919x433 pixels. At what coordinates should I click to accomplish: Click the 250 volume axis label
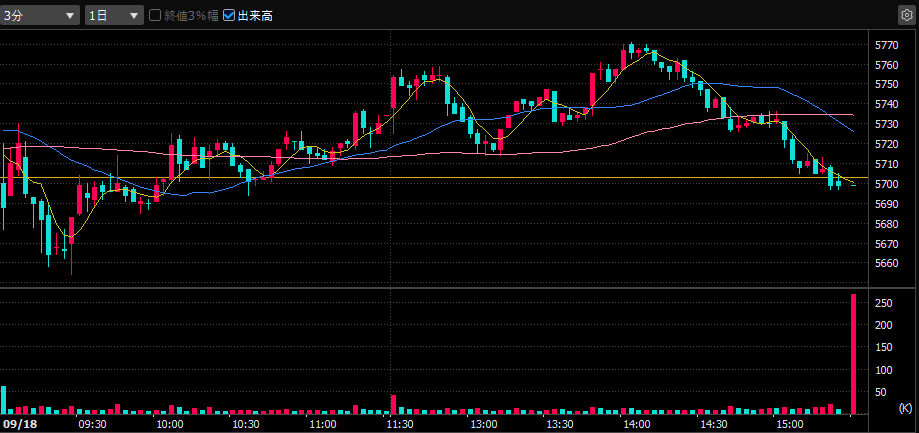point(883,302)
